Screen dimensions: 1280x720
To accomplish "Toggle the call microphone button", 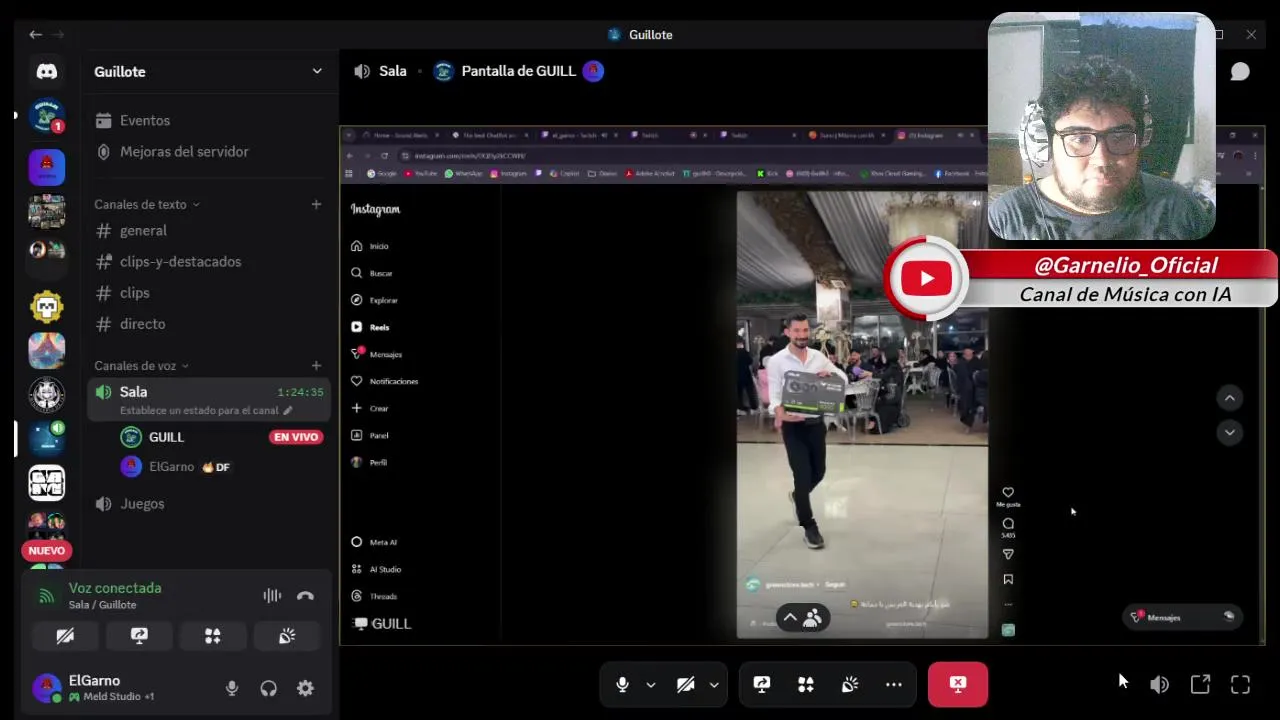I will click(x=622, y=684).
